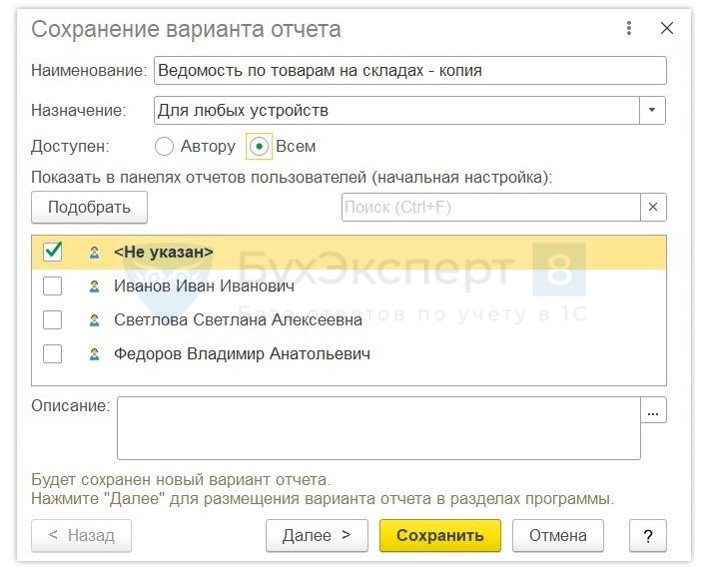Image resolution: width=709 pixels, height=570 pixels.
Task: Click the Отмена cancel button
Action: [x=558, y=536]
